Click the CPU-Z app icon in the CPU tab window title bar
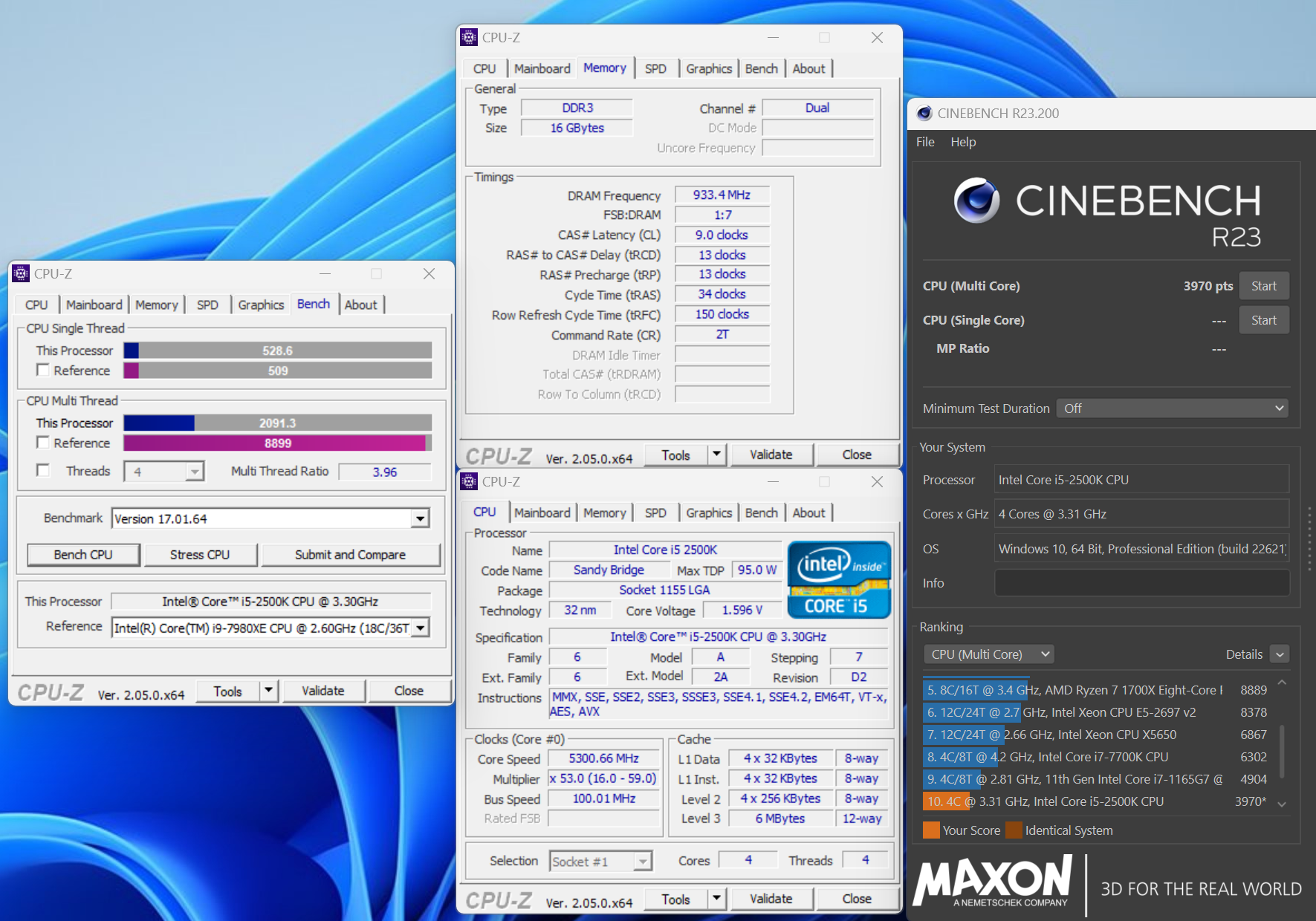The height and width of the screenshot is (921, 1316). (469, 481)
